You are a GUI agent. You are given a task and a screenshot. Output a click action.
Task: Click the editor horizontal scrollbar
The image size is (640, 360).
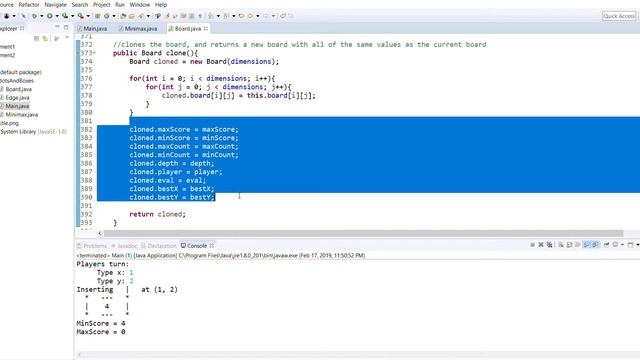363,233
